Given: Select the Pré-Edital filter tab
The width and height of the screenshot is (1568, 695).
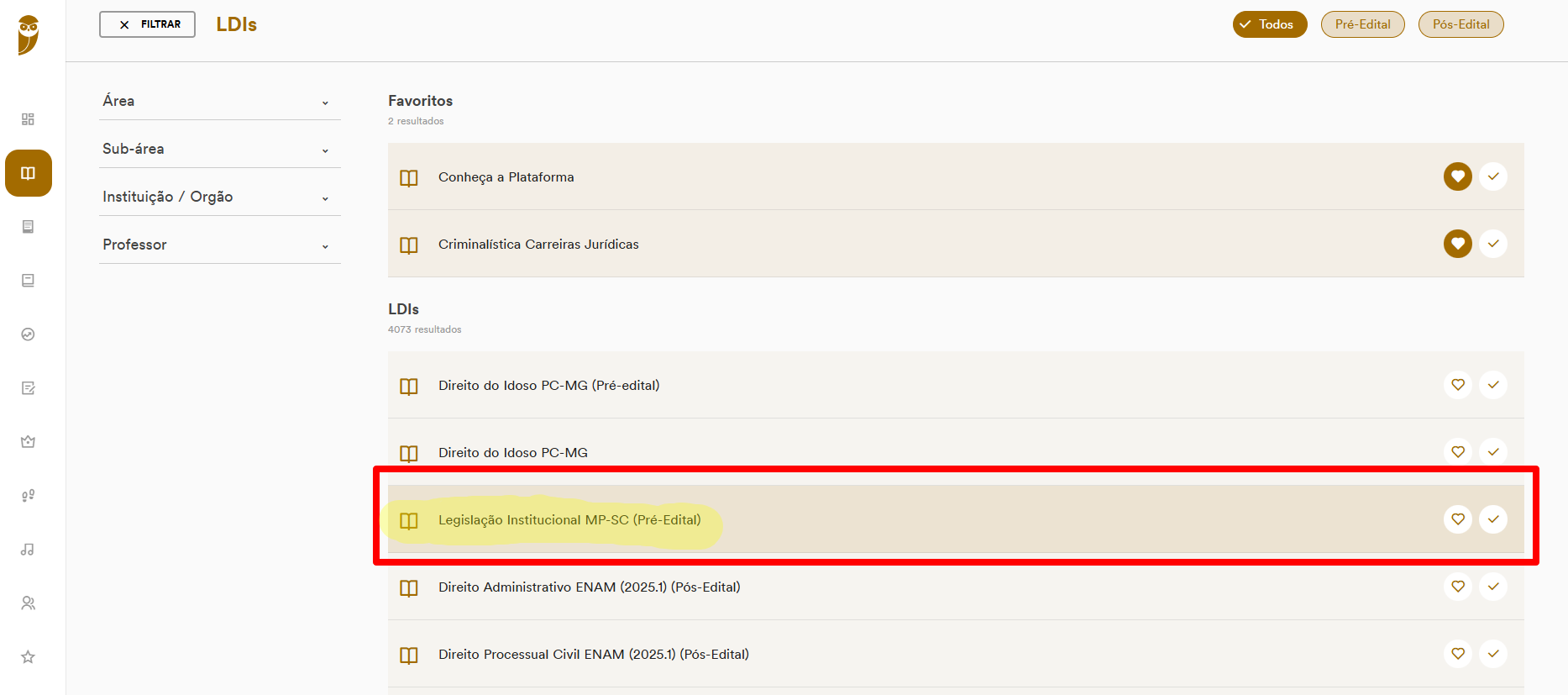Looking at the screenshot, I should 1363,24.
